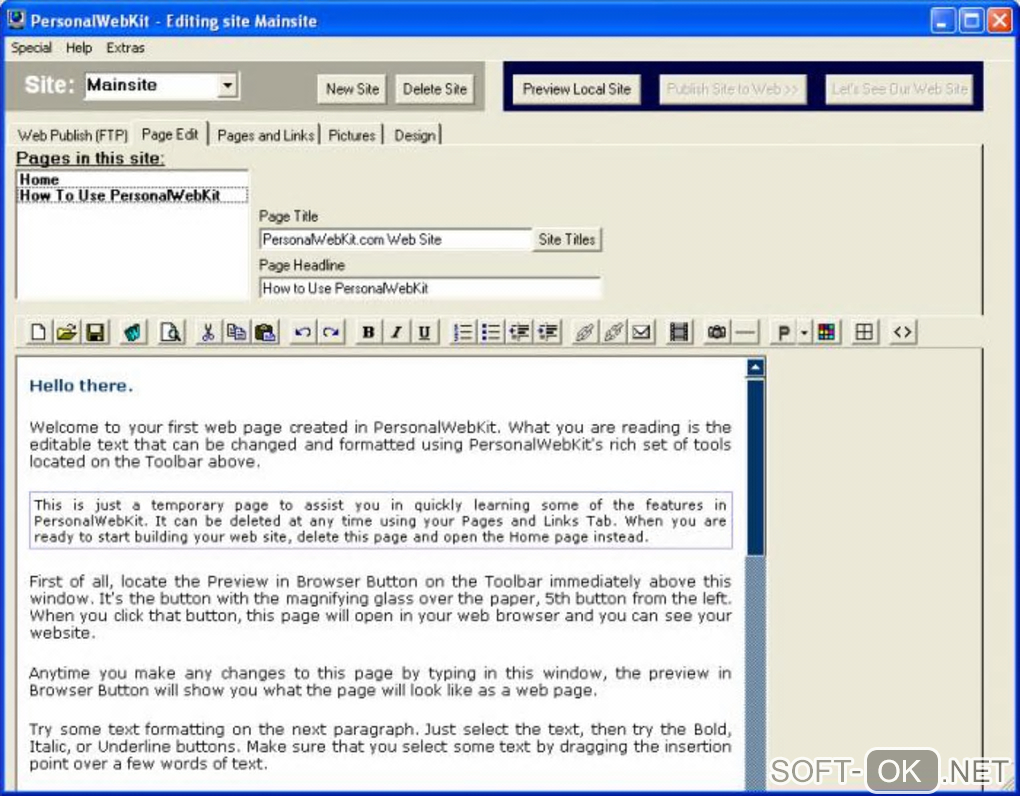Screen dimensions: 1020x796
Task: Expand the Site selector dropdown arrow
Action: (x=227, y=85)
